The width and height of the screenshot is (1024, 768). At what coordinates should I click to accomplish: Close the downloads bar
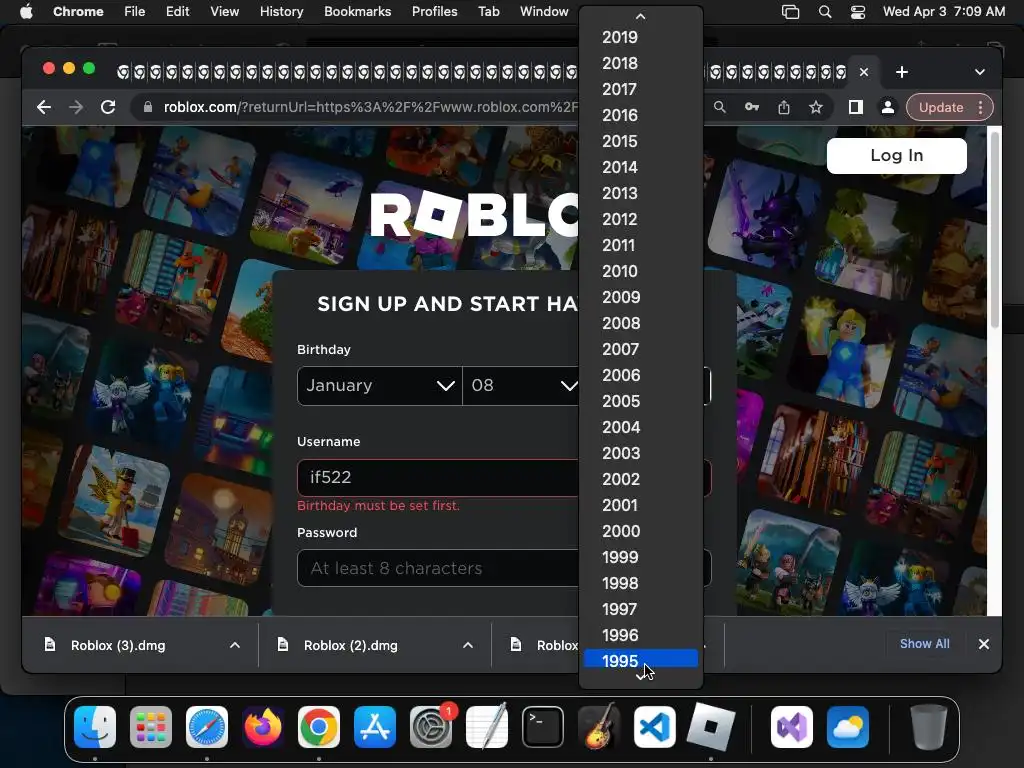point(984,644)
